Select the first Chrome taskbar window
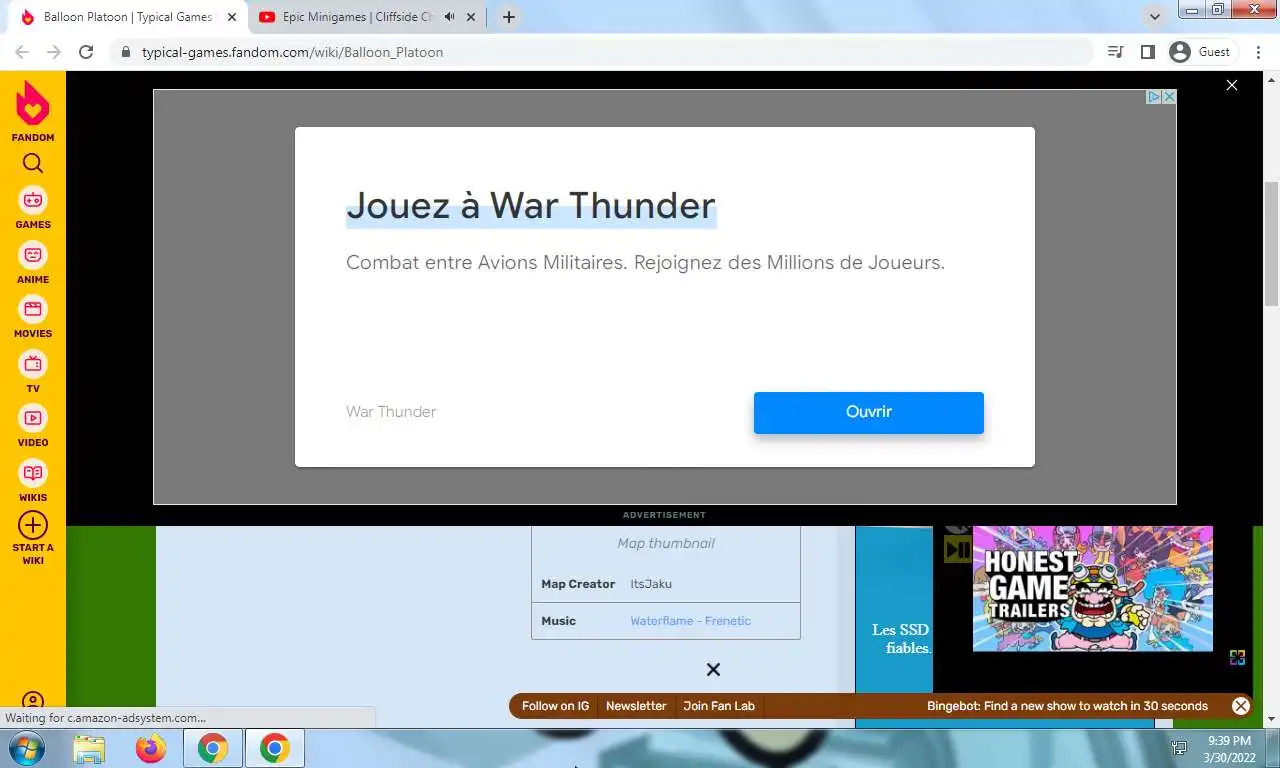The image size is (1280, 768). (212, 748)
